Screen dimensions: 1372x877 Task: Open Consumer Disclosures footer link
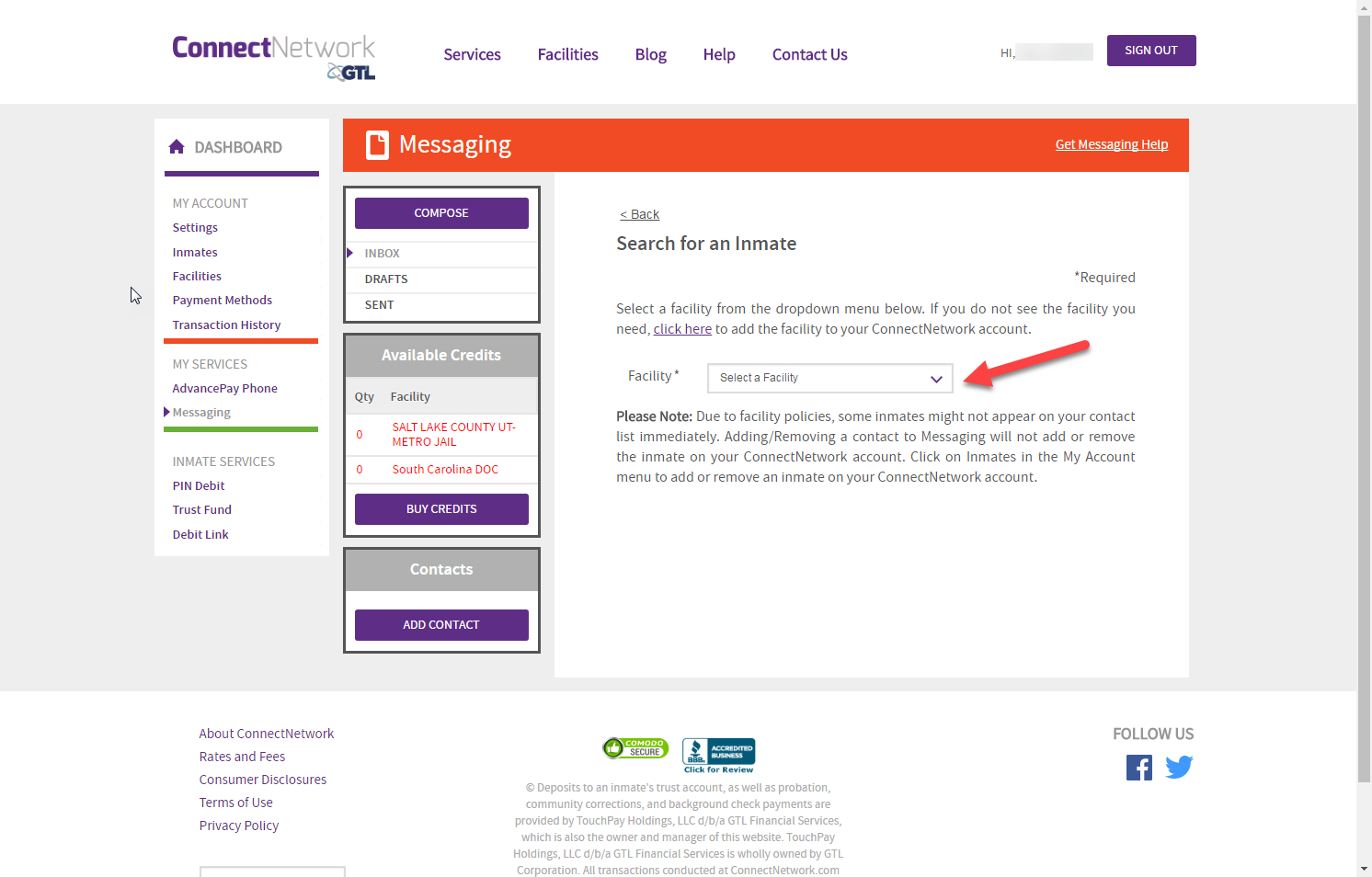263,780
